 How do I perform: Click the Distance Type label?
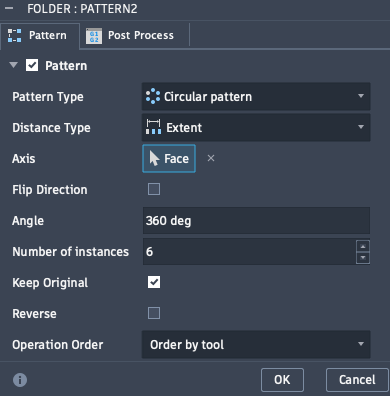point(51,128)
